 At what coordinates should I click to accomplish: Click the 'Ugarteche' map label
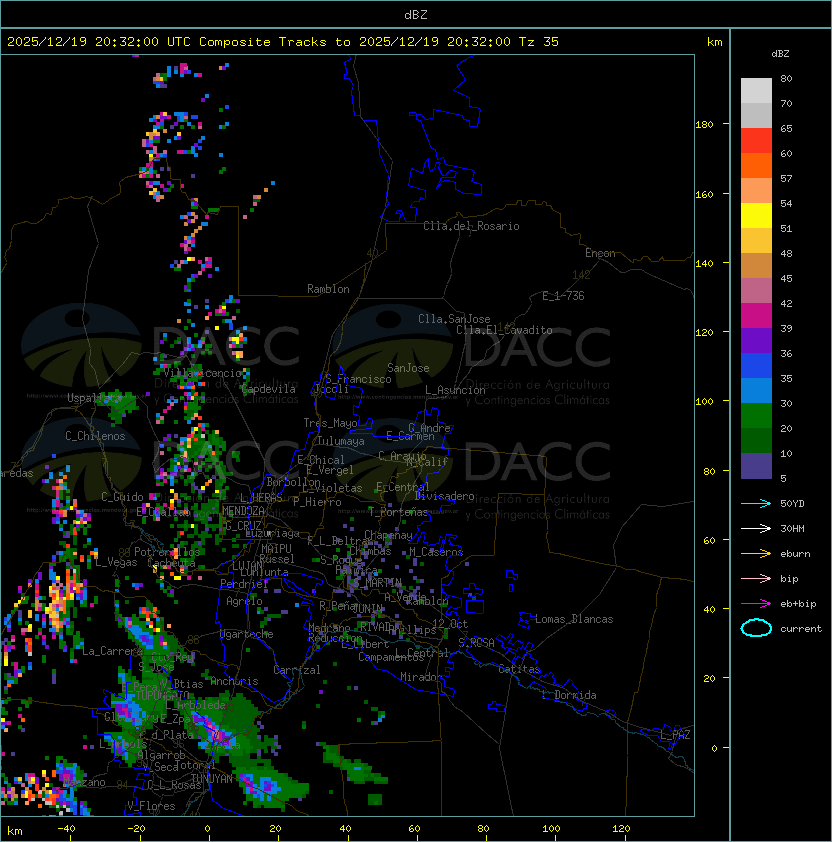247,634
